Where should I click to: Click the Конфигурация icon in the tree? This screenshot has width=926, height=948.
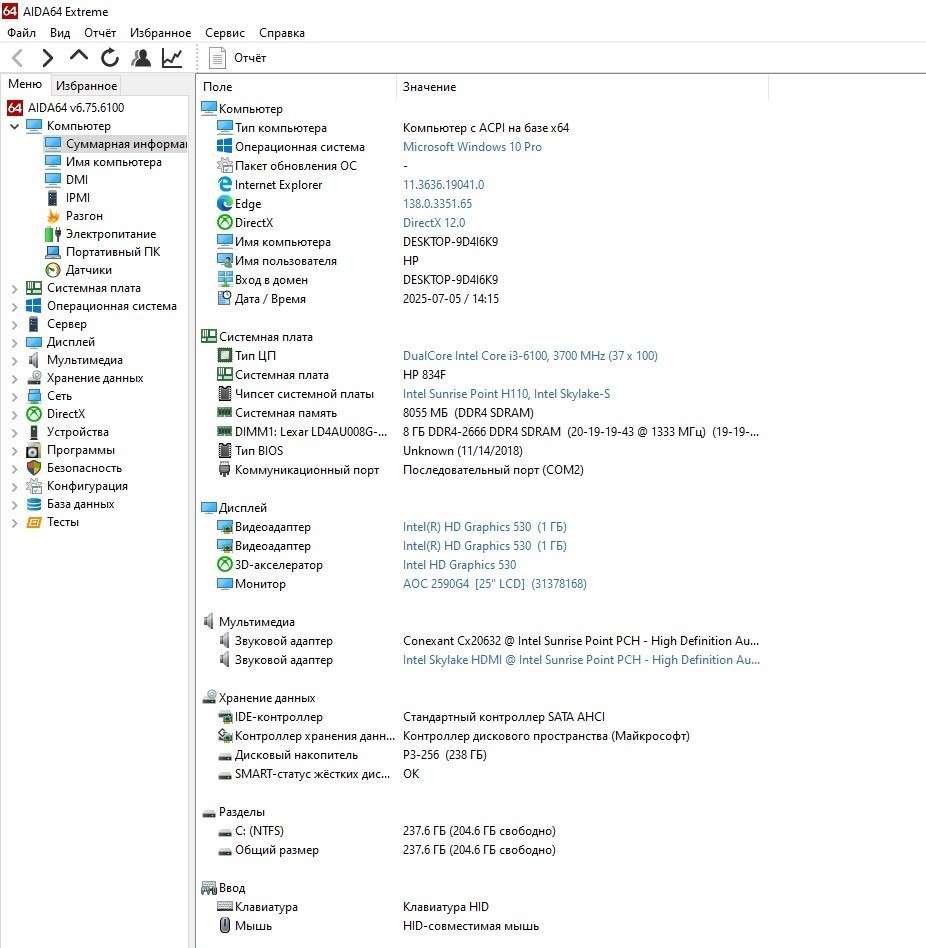coord(34,486)
